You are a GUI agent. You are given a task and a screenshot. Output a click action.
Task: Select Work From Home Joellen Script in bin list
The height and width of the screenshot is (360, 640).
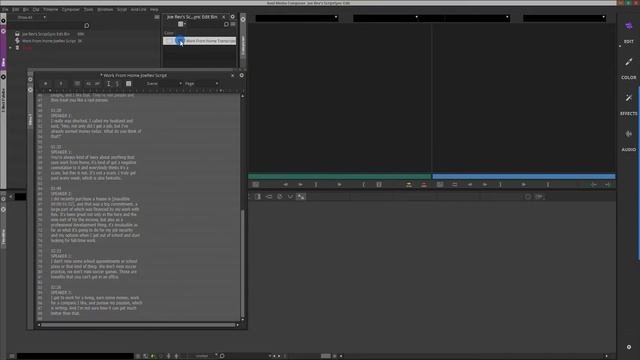[x=49, y=41]
